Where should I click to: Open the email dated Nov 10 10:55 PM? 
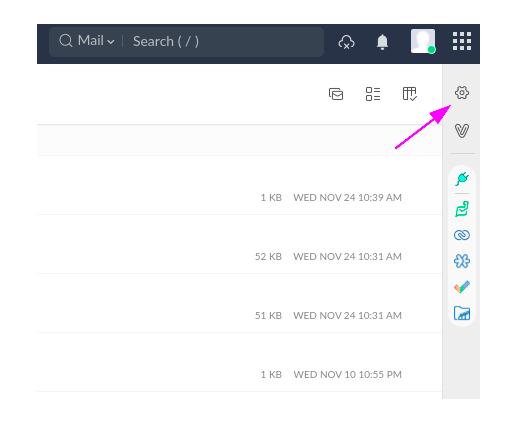(x=239, y=362)
